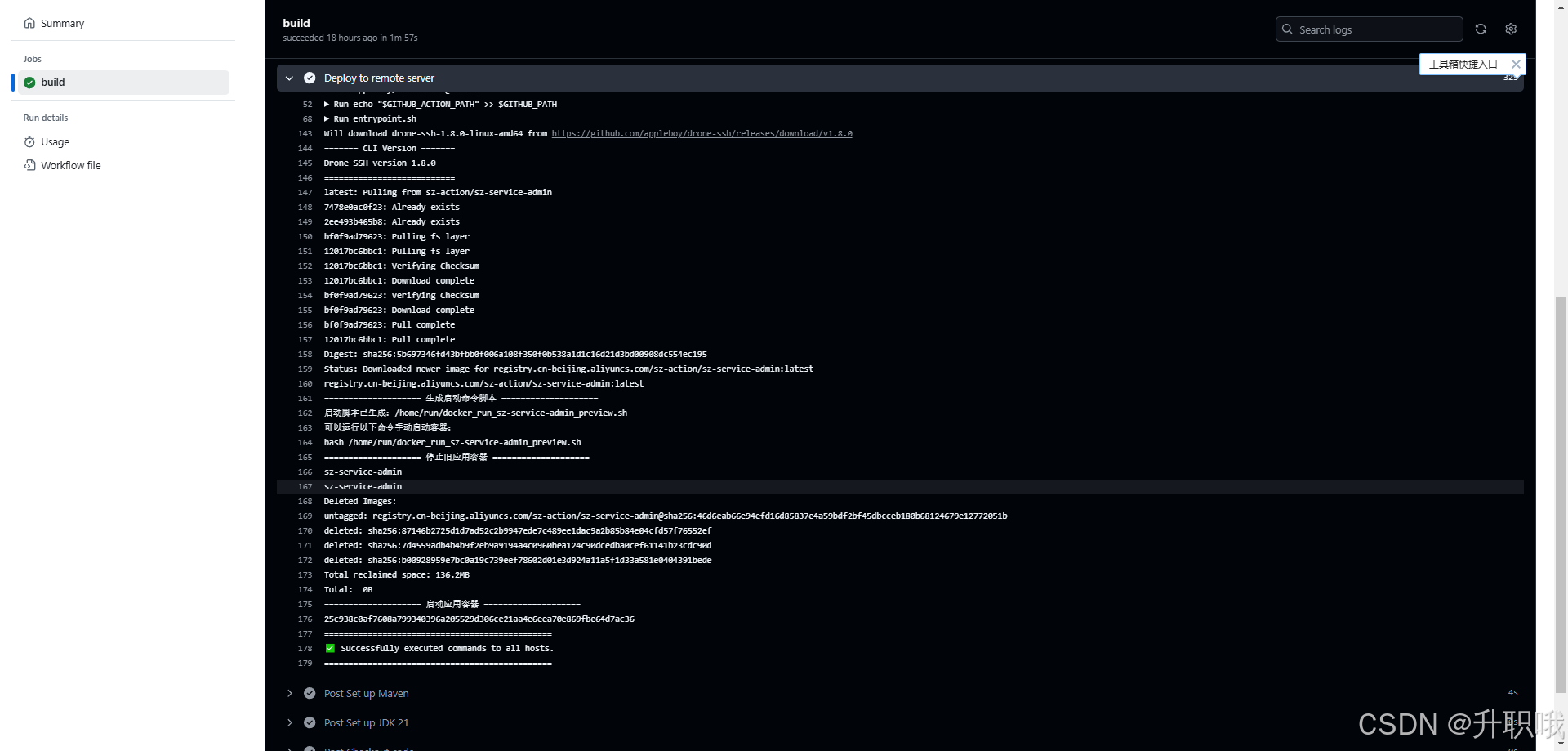This screenshot has width=1568, height=751.
Task: Click log line 176 container ID
Action: pos(479,619)
